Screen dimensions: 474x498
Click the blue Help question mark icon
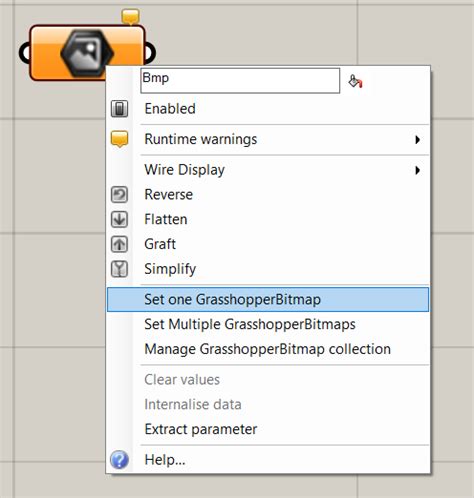click(119, 460)
